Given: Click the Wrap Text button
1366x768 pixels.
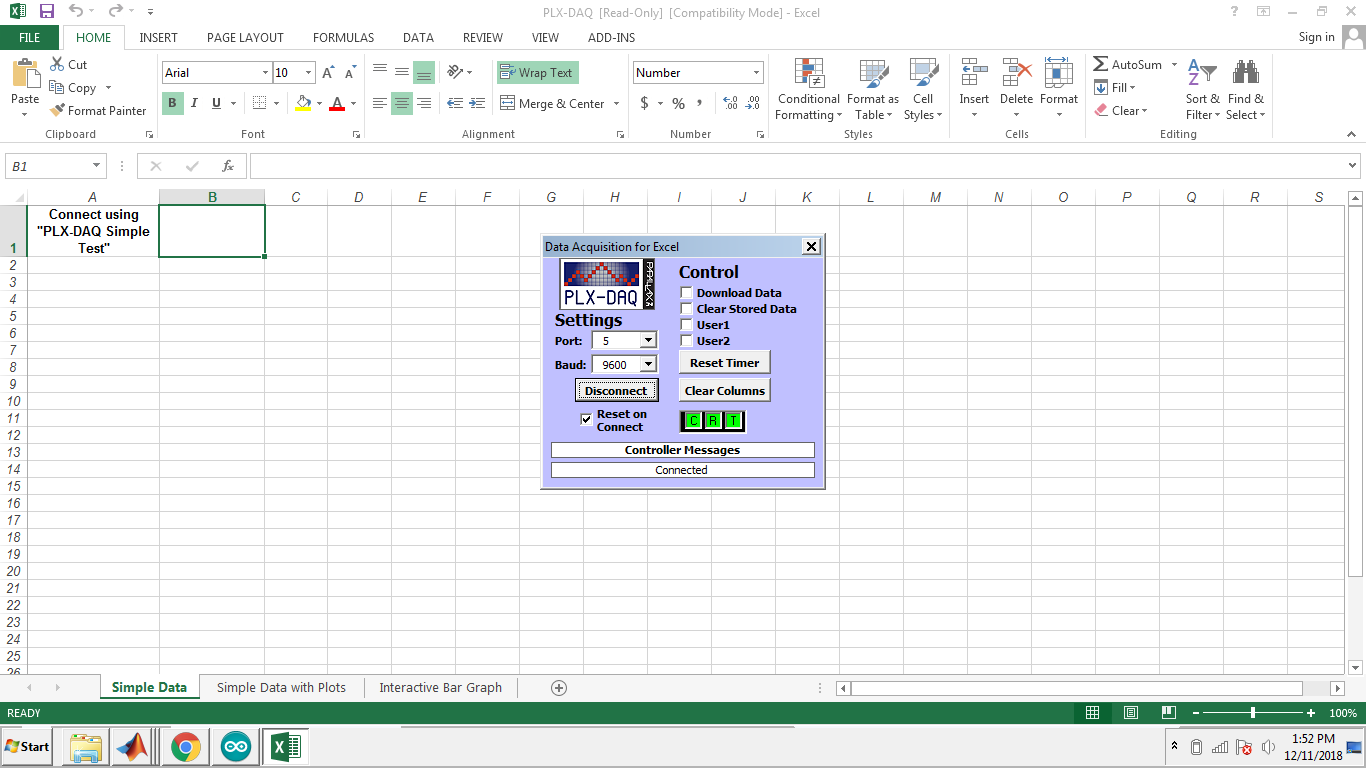Looking at the screenshot, I should click(537, 73).
